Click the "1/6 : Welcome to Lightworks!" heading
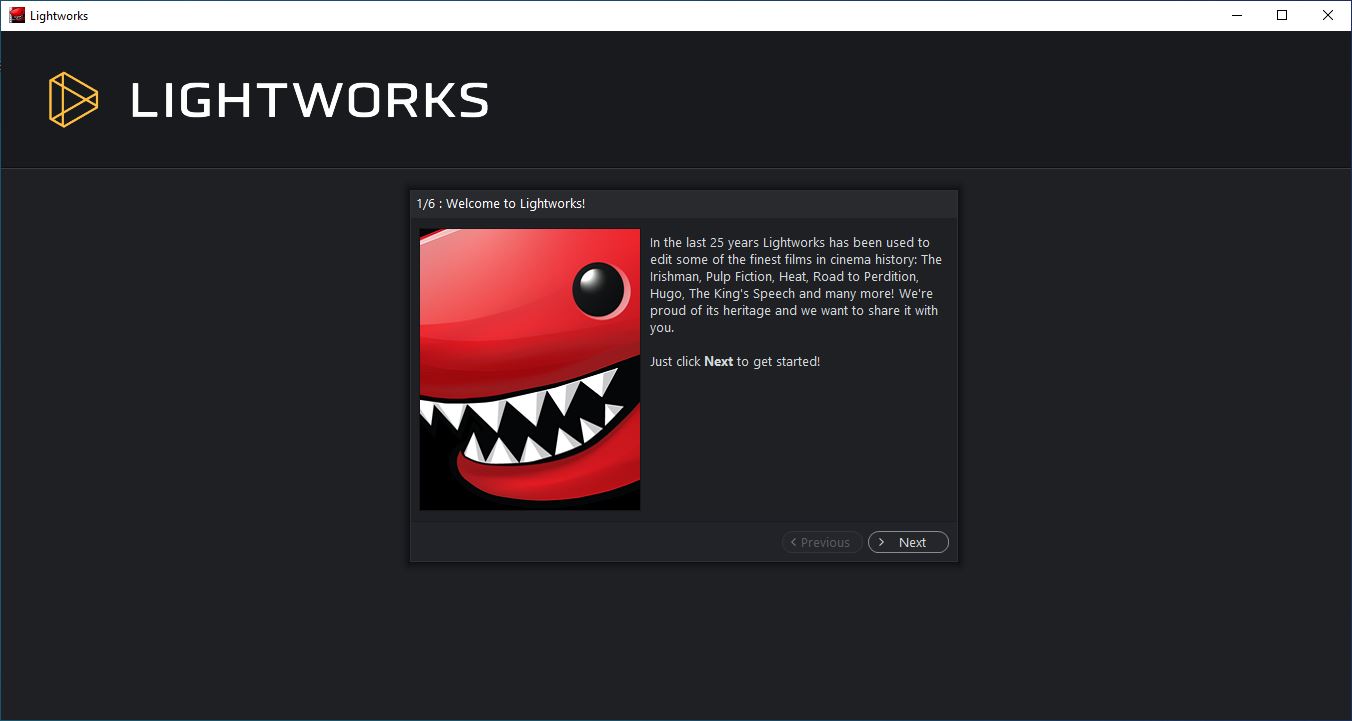Image resolution: width=1352 pixels, height=721 pixels. (x=501, y=203)
